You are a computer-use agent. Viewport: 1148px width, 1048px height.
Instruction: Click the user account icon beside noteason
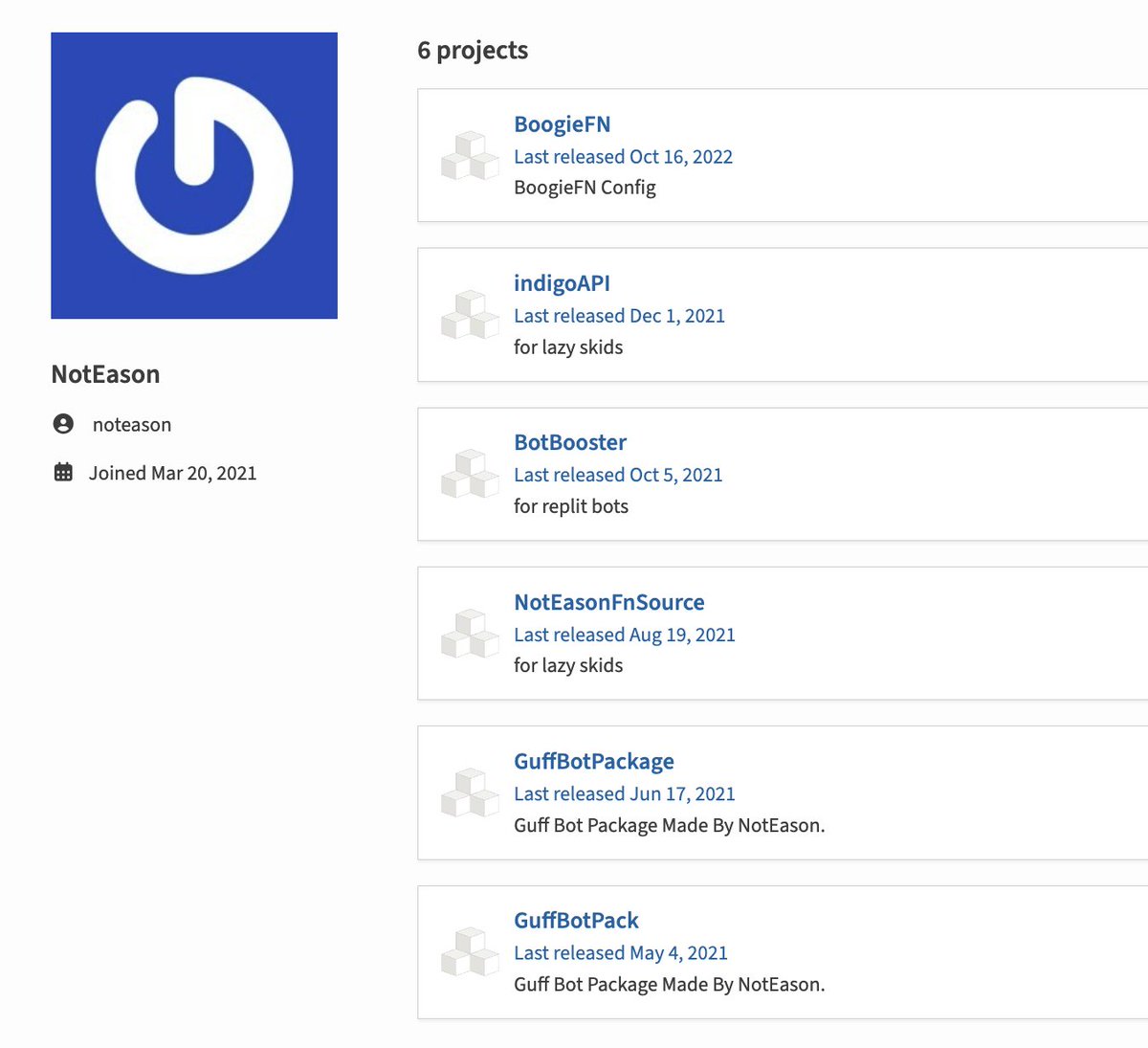click(63, 424)
